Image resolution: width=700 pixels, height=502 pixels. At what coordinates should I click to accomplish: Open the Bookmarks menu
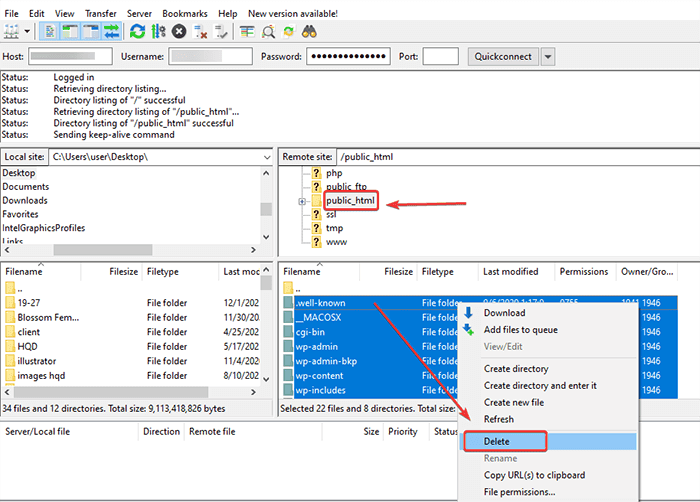point(188,14)
